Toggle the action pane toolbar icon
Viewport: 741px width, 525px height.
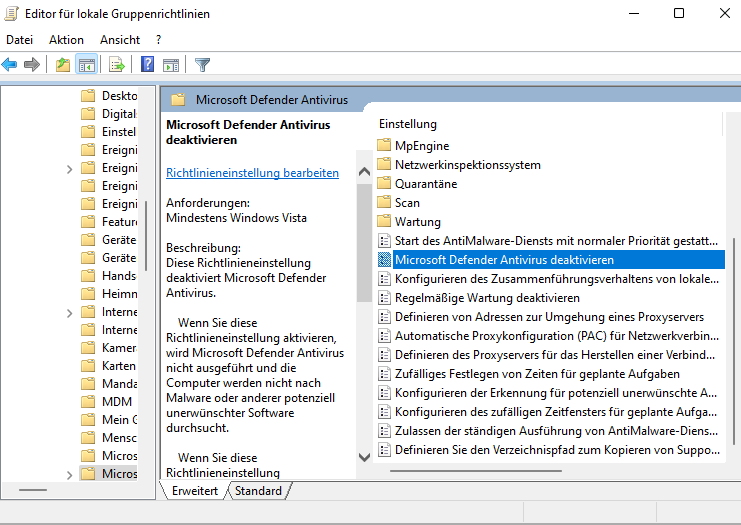click(x=171, y=64)
